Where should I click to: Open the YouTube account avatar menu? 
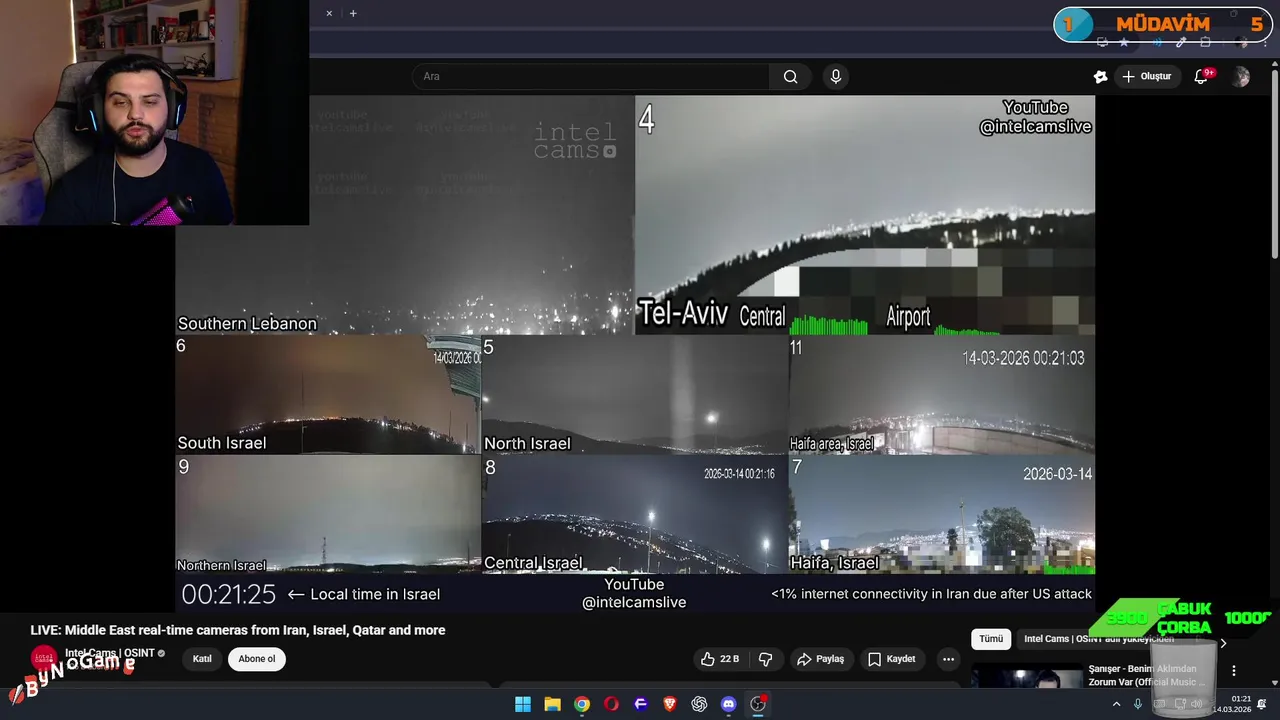pyautogui.click(x=1241, y=77)
